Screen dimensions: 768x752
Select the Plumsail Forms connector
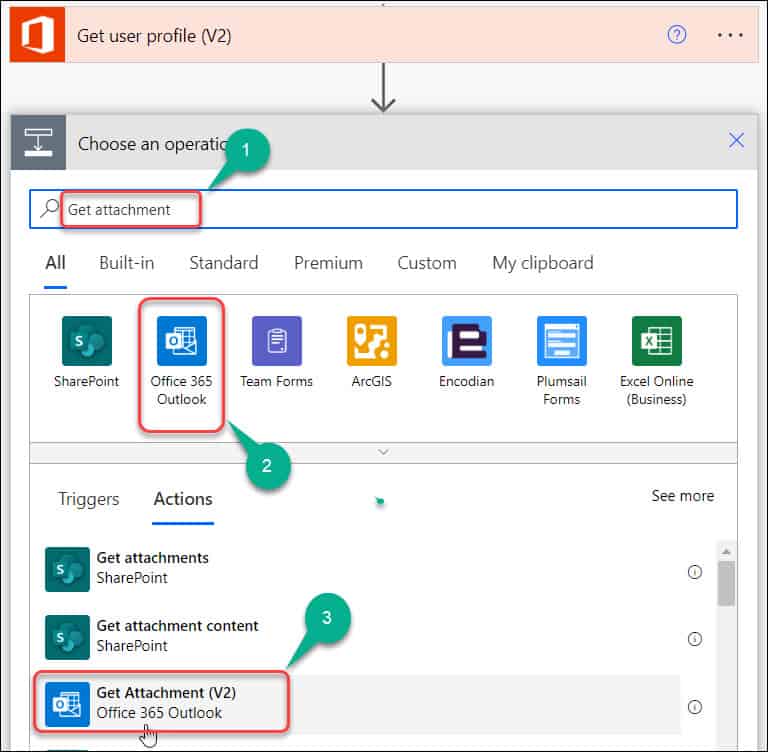[562, 362]
